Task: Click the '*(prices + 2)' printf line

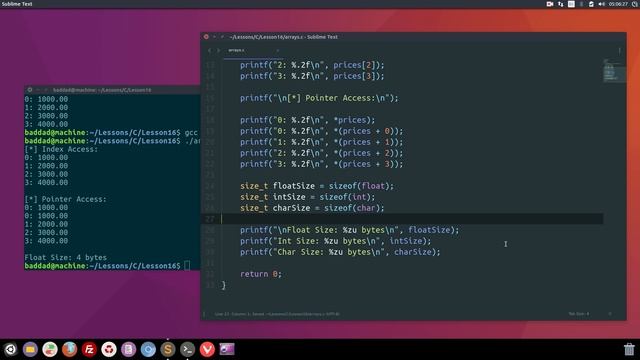Action: pyautogui.click(x=321, y=153)
